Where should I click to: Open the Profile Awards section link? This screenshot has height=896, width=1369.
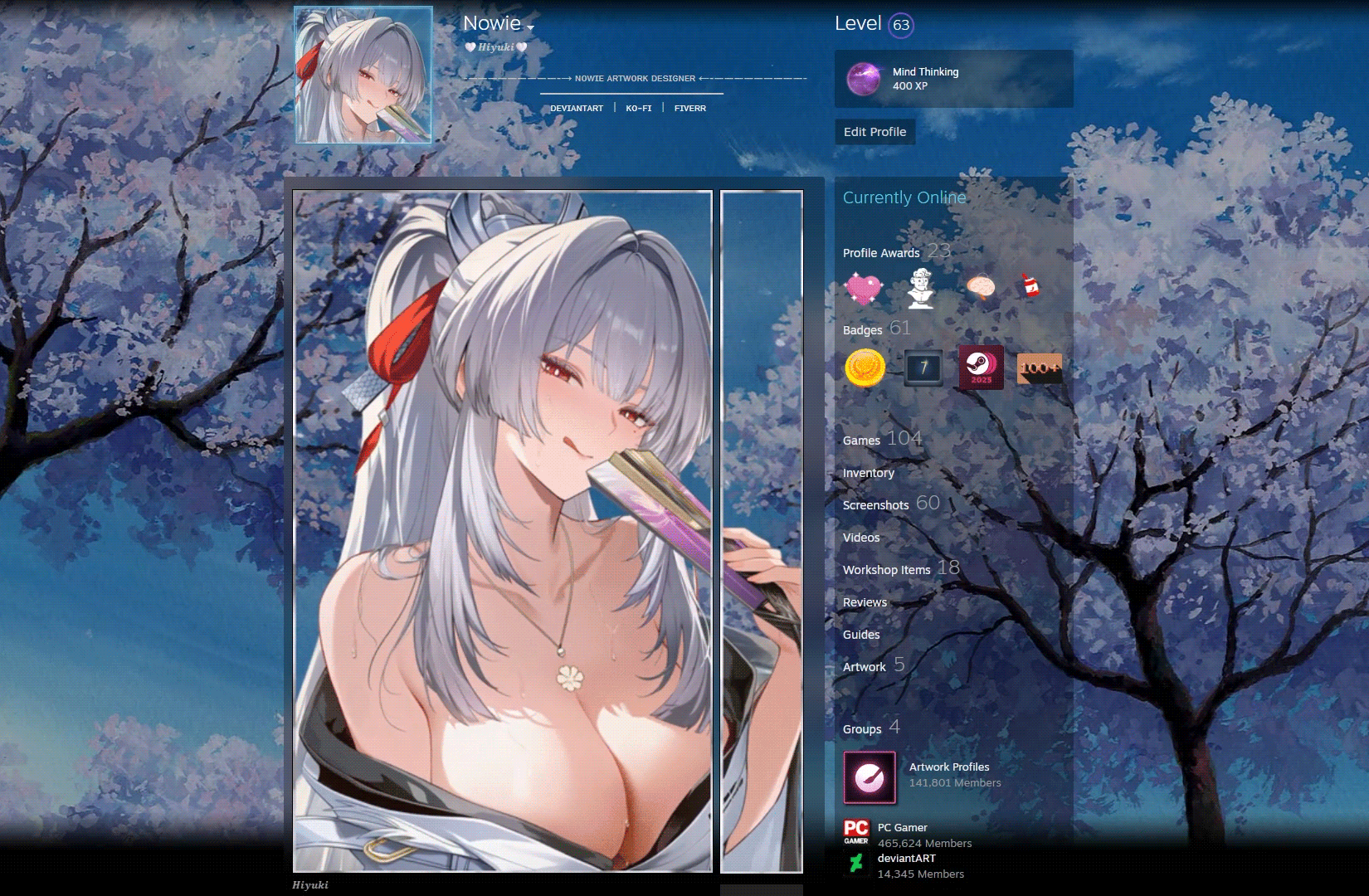pyautogui.click(x=881, y=253)
